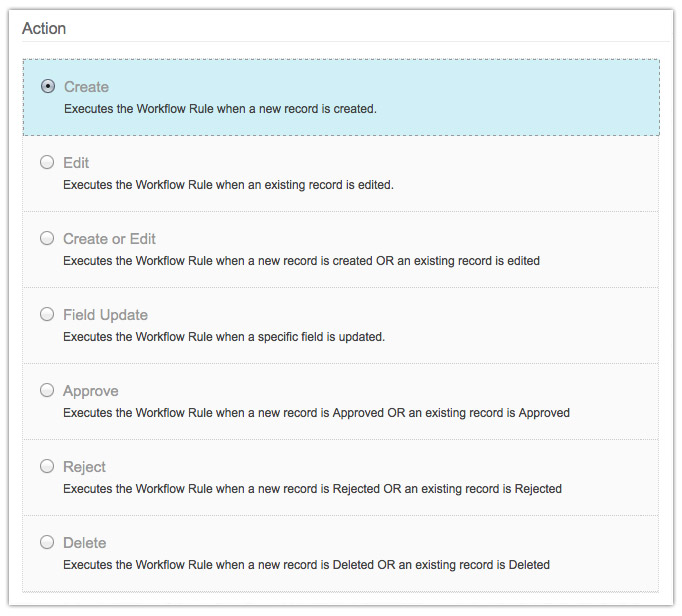Click the 'Approve' option label
The image size is (682, 616).
click(90, 391)
